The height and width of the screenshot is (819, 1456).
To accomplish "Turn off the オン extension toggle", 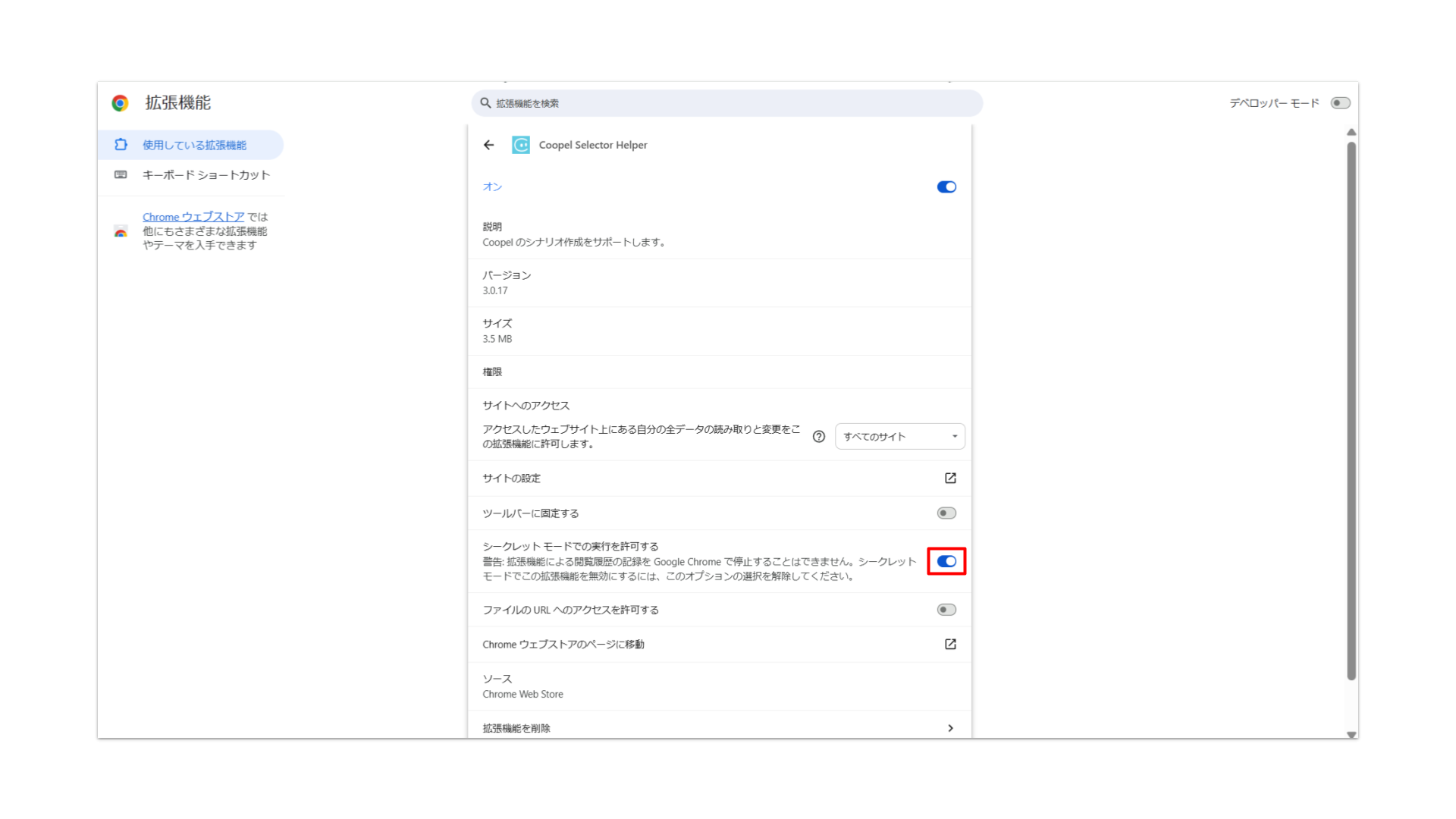I will pyautogui.click(x=946, y=187).
